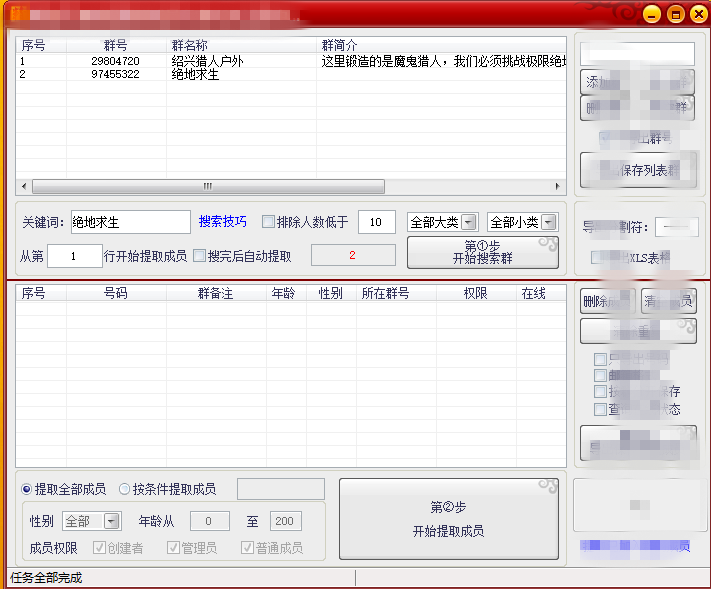Screen dimensions: 711x589
Task: Tick the checkbox ending in 态
Action: (x=600, y=409)
